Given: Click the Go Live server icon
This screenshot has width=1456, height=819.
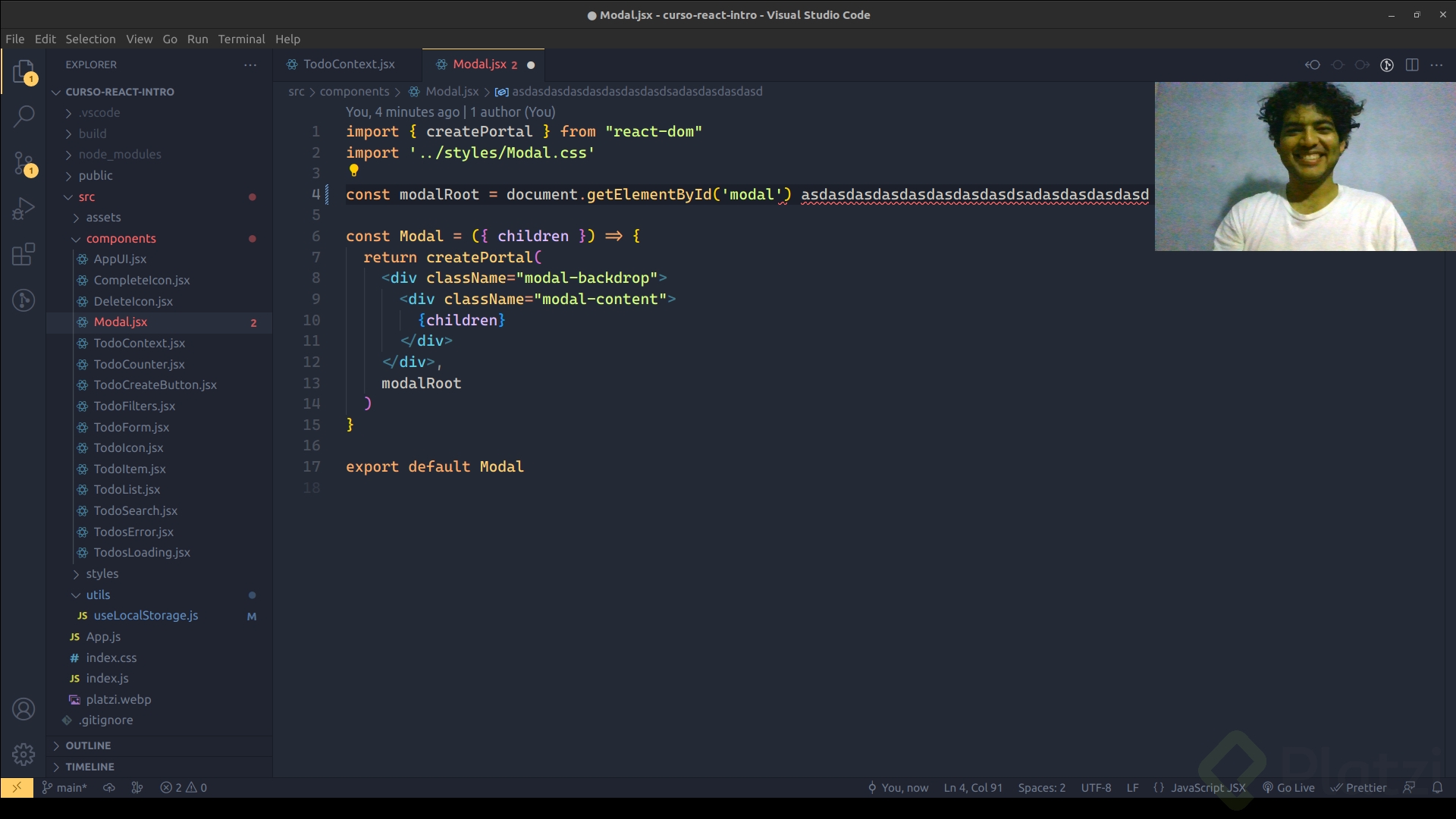Looking at the screenshot, I should point(1289,788).
